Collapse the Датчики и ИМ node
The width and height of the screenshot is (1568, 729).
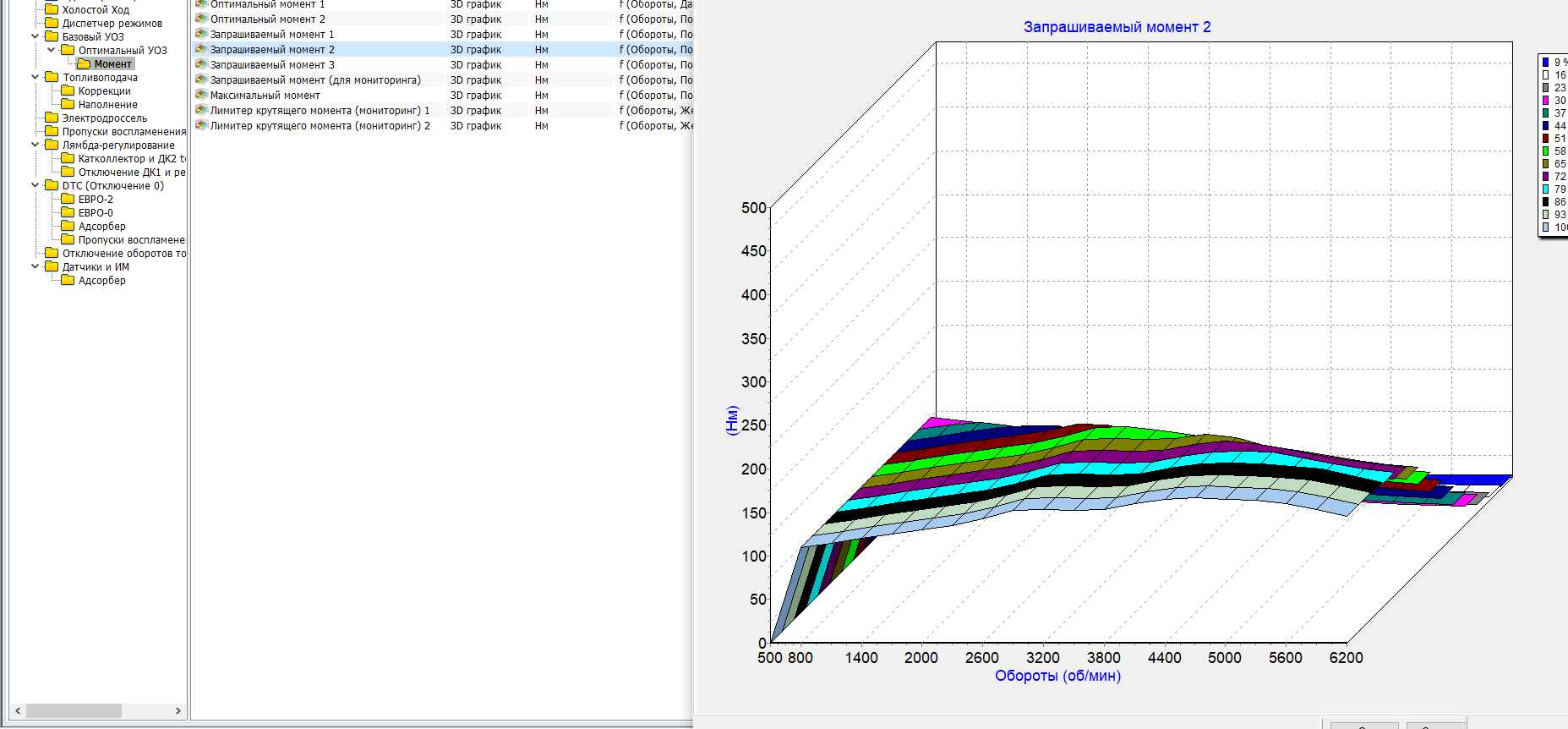pyautogui.click(x=35, y=266)
